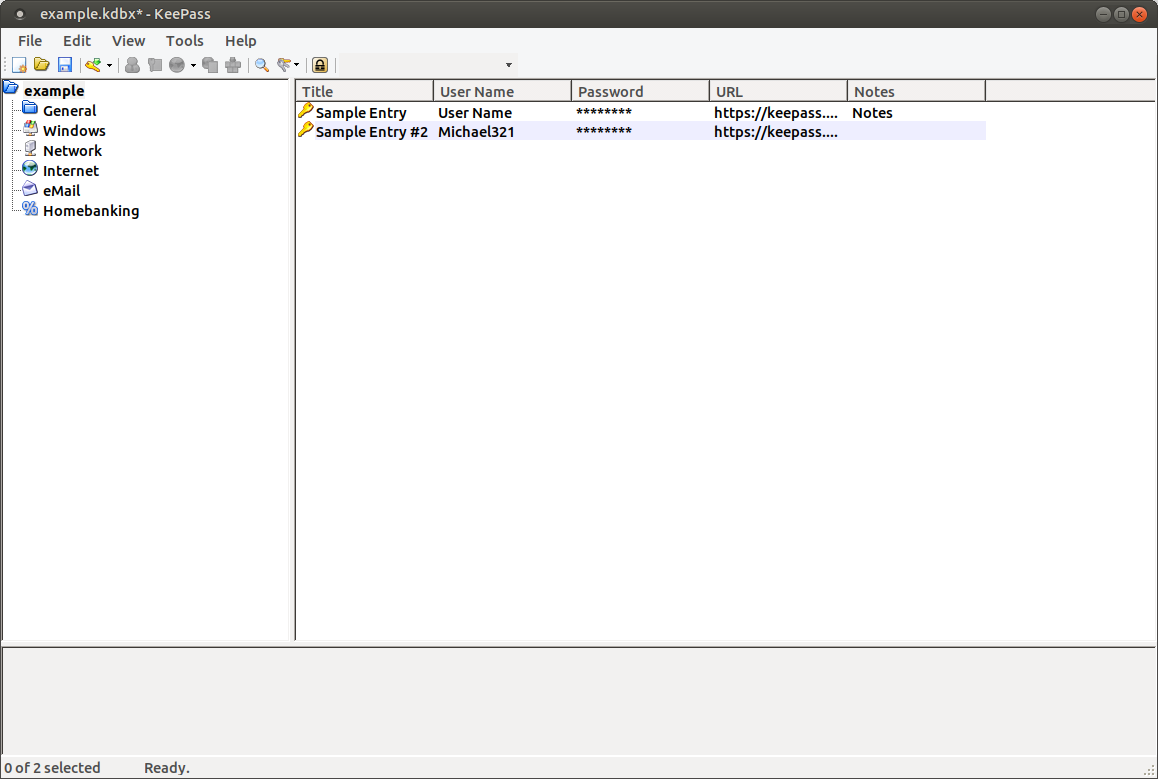Click the Copy Password toolbar icon

click(x=154, y=65)
